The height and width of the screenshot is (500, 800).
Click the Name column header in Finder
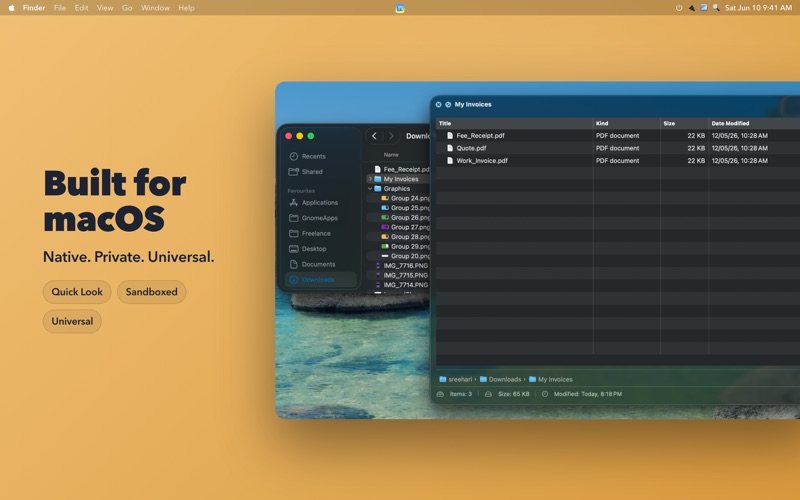pos(391,155)
